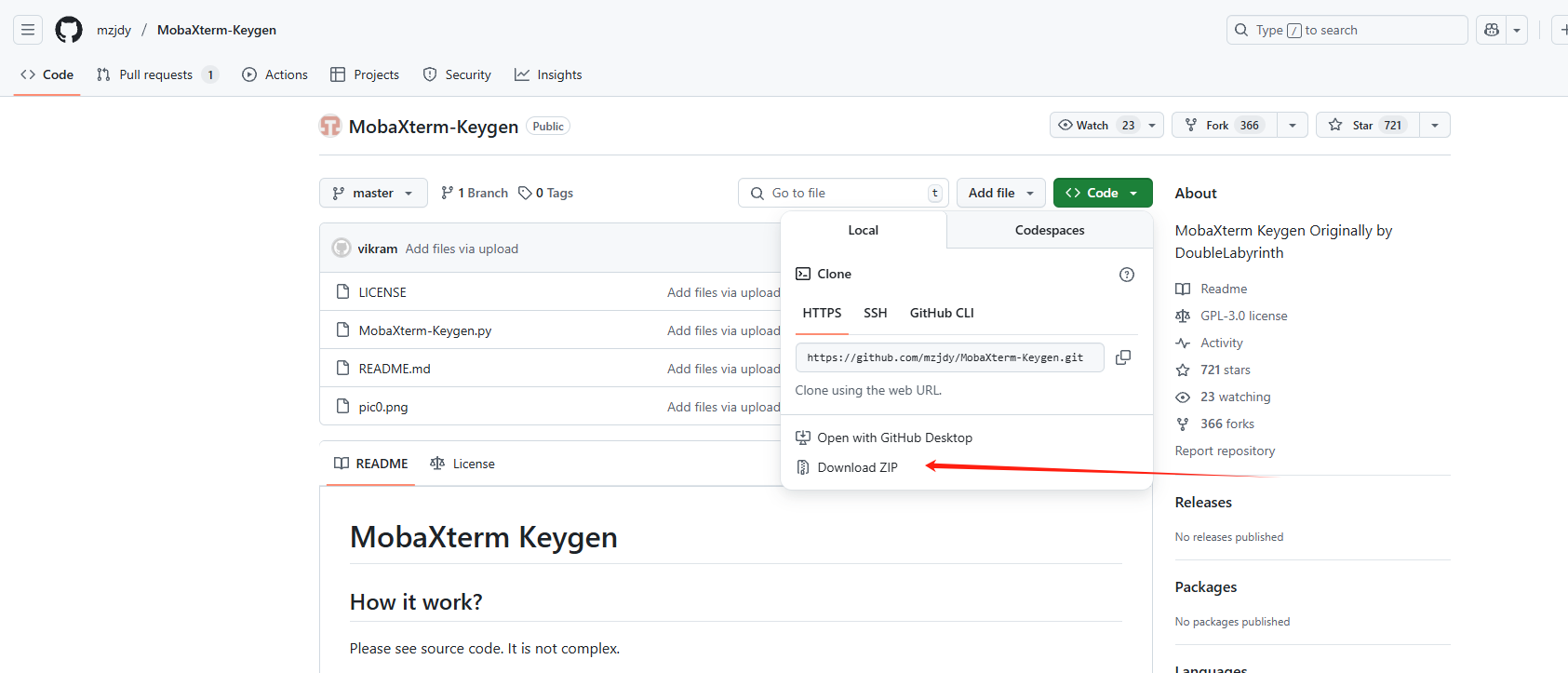Select the SSH clone option

pos(876,313)
